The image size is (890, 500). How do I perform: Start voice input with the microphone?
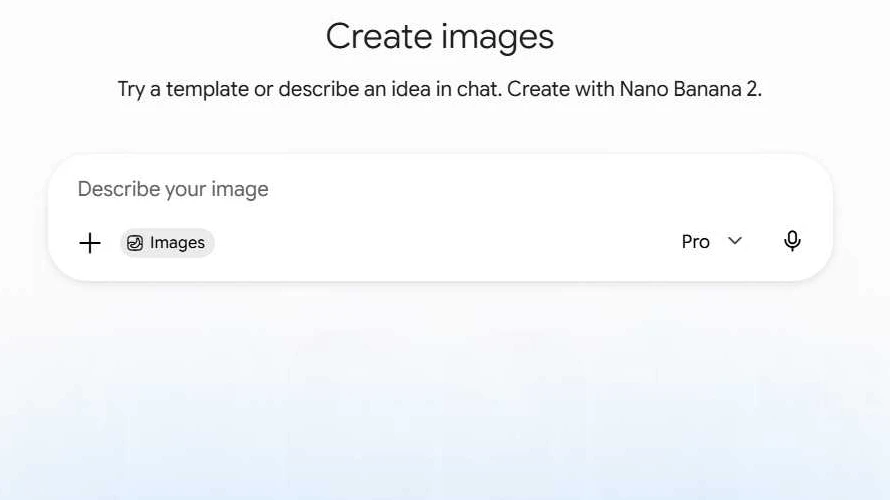[x=792, y=241]
